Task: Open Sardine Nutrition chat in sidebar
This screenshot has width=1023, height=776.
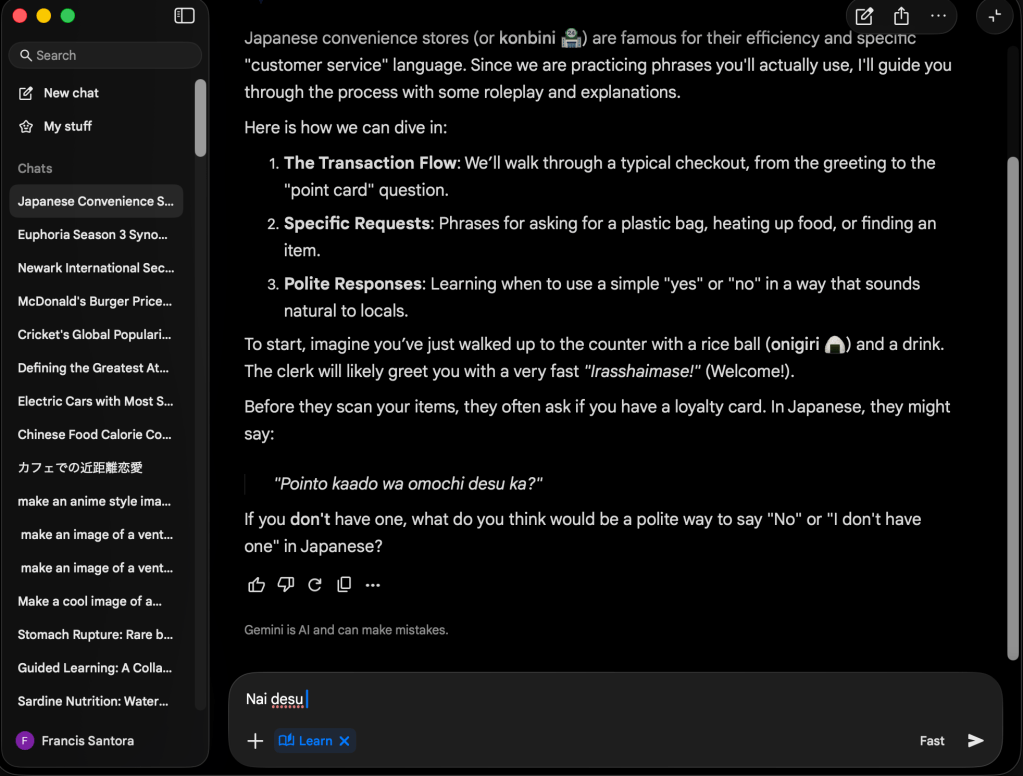Action: coord(93,701)
